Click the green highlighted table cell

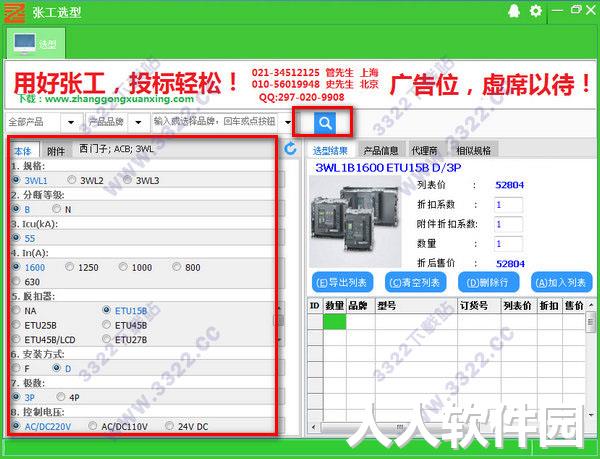[335, 322]
